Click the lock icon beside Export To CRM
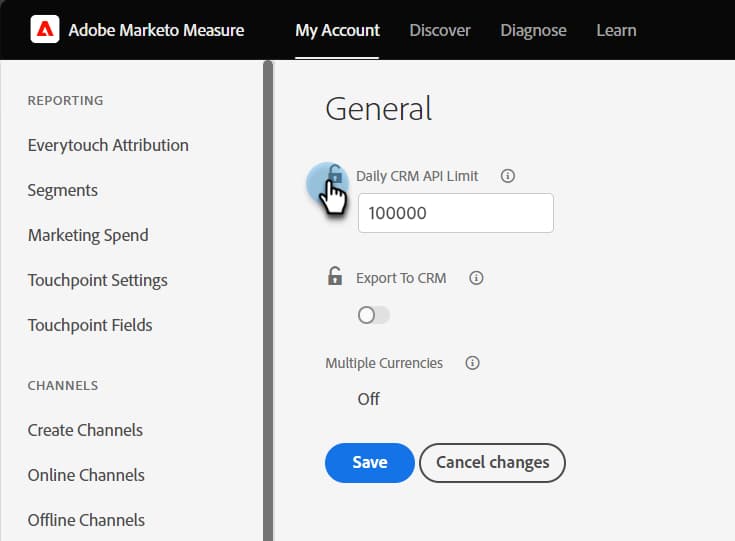Screen dimensions: 735x541 click(335, 277)
